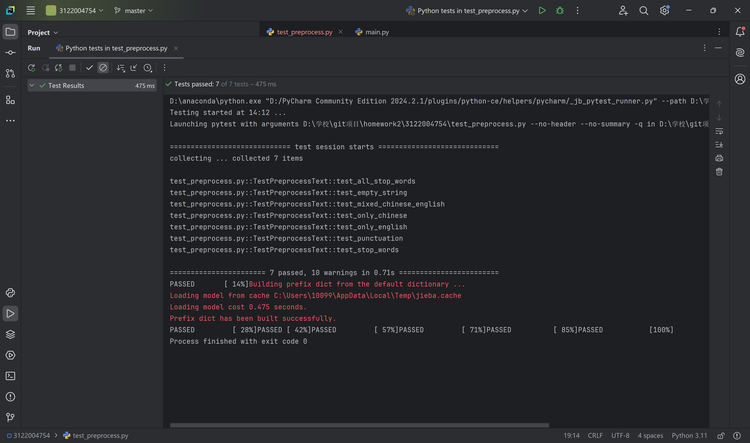Click UTF-8 encoding in status bar
Screen dimensions: 750x443
(x=620, y=435)
